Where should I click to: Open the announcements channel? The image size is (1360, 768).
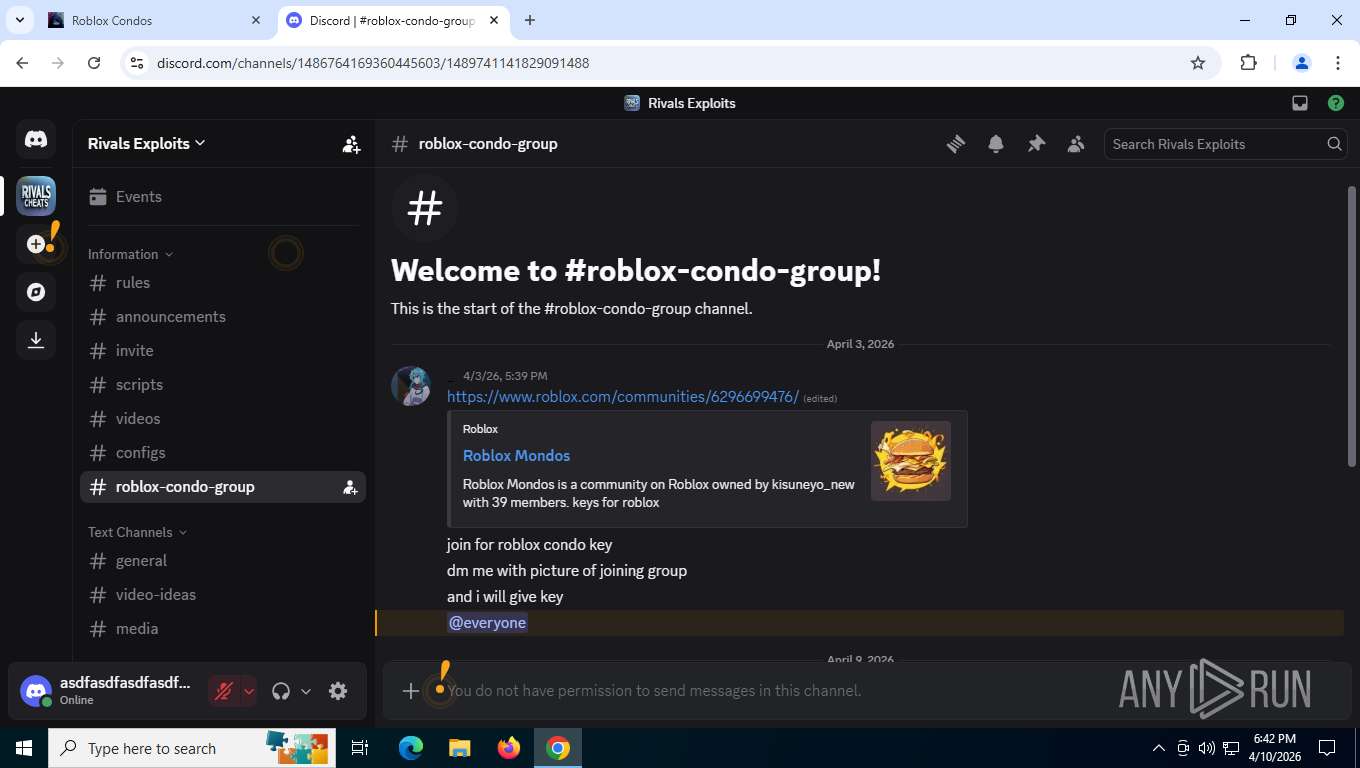[x=222, y=317]
